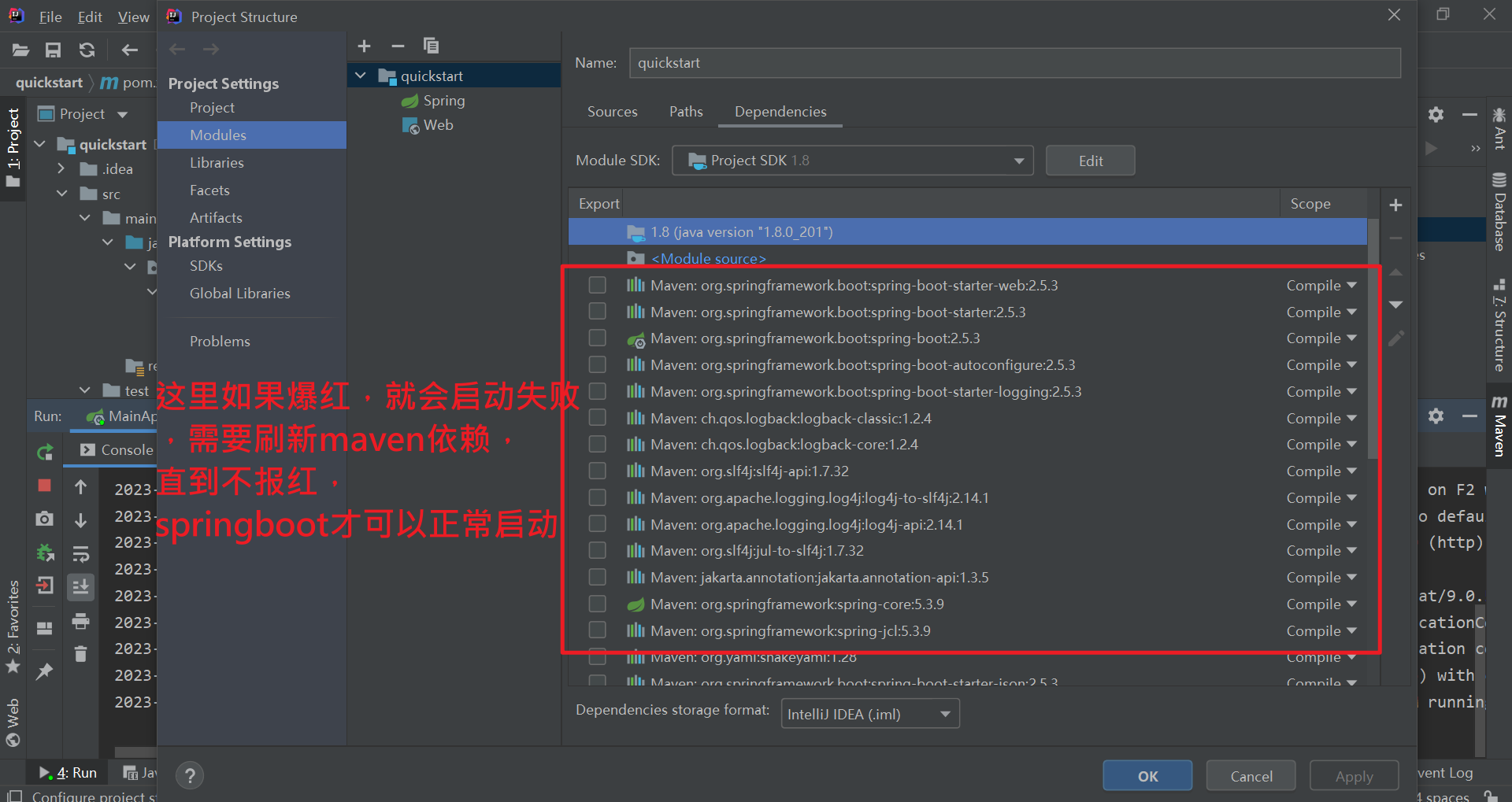Stop the running process with red square icon
The height and width of the screenshot is (802, 1512).
click(45, 486)
